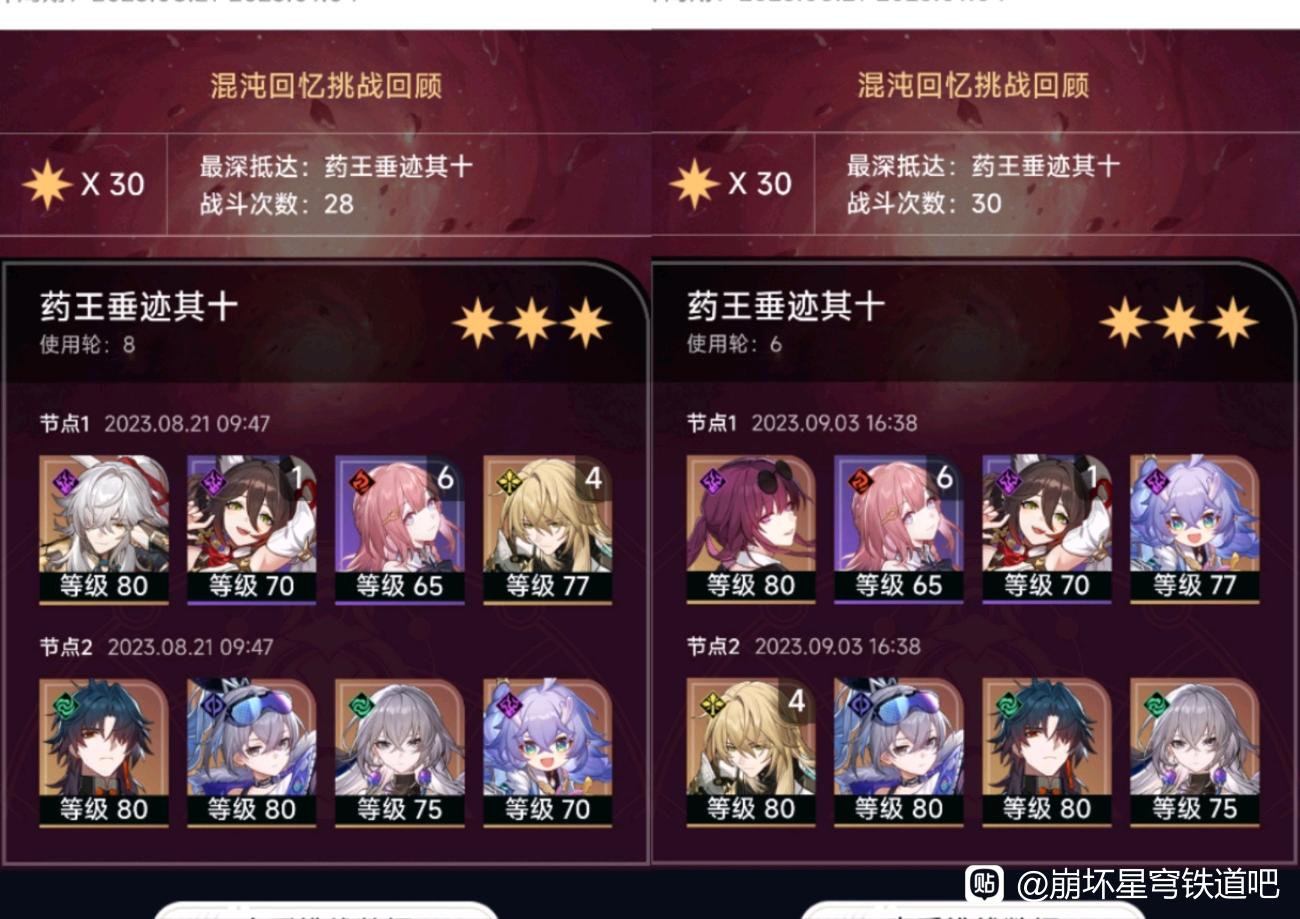Click three-star rating of 使用轮：8 record
The image size is (1300, 919).
[x=531, y=323]
